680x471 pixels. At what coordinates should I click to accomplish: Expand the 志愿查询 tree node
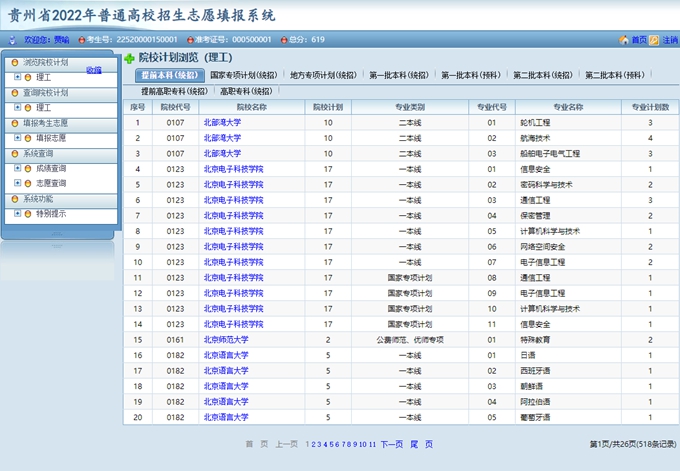pyautogui.click(x=17, y=183)
